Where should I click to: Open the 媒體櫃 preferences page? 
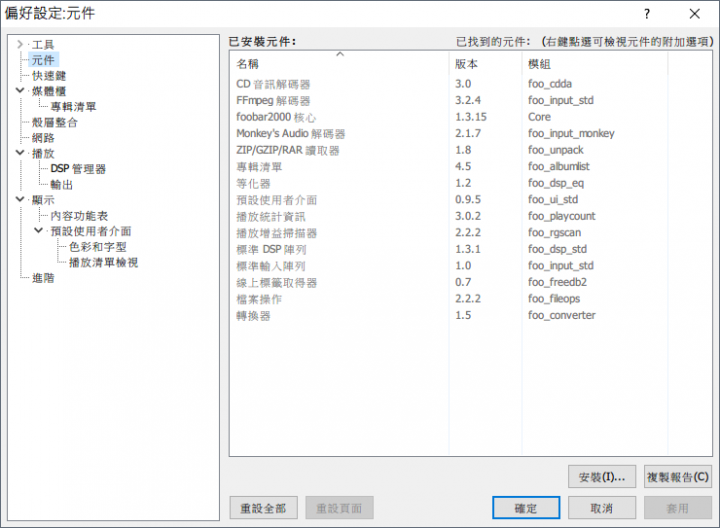click(49, 91)
